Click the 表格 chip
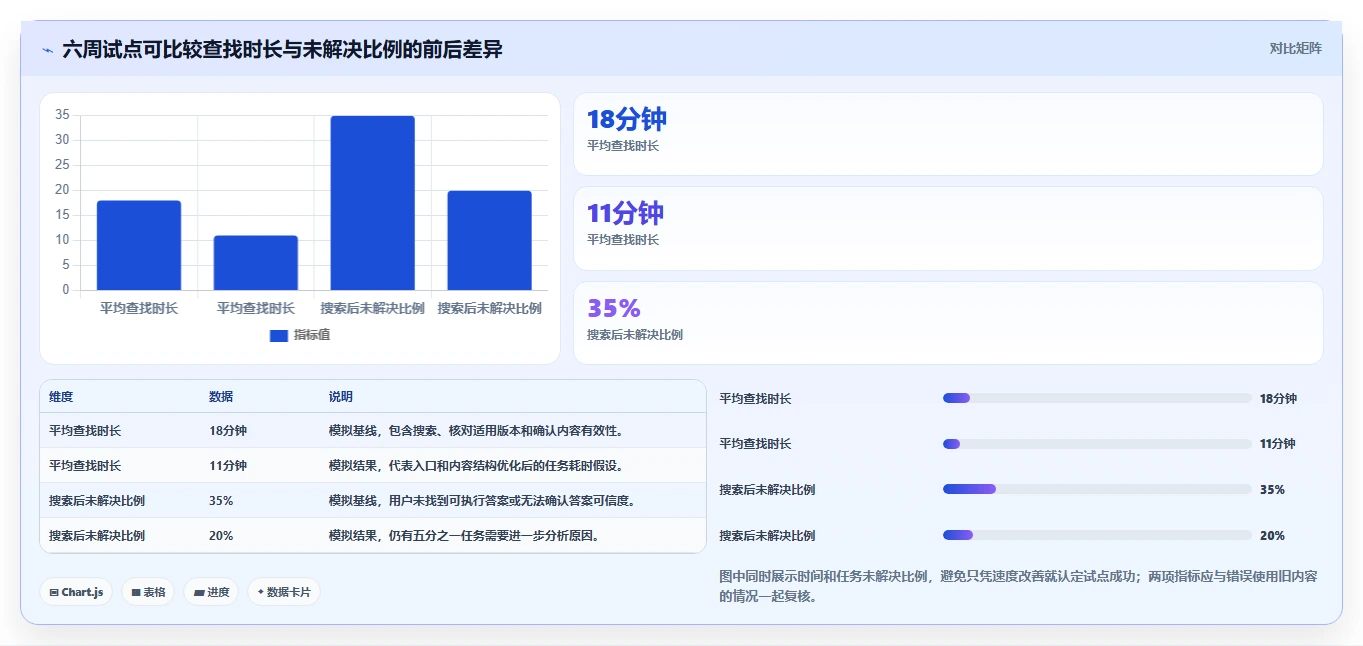1363x646 pixels. (148, 592)
